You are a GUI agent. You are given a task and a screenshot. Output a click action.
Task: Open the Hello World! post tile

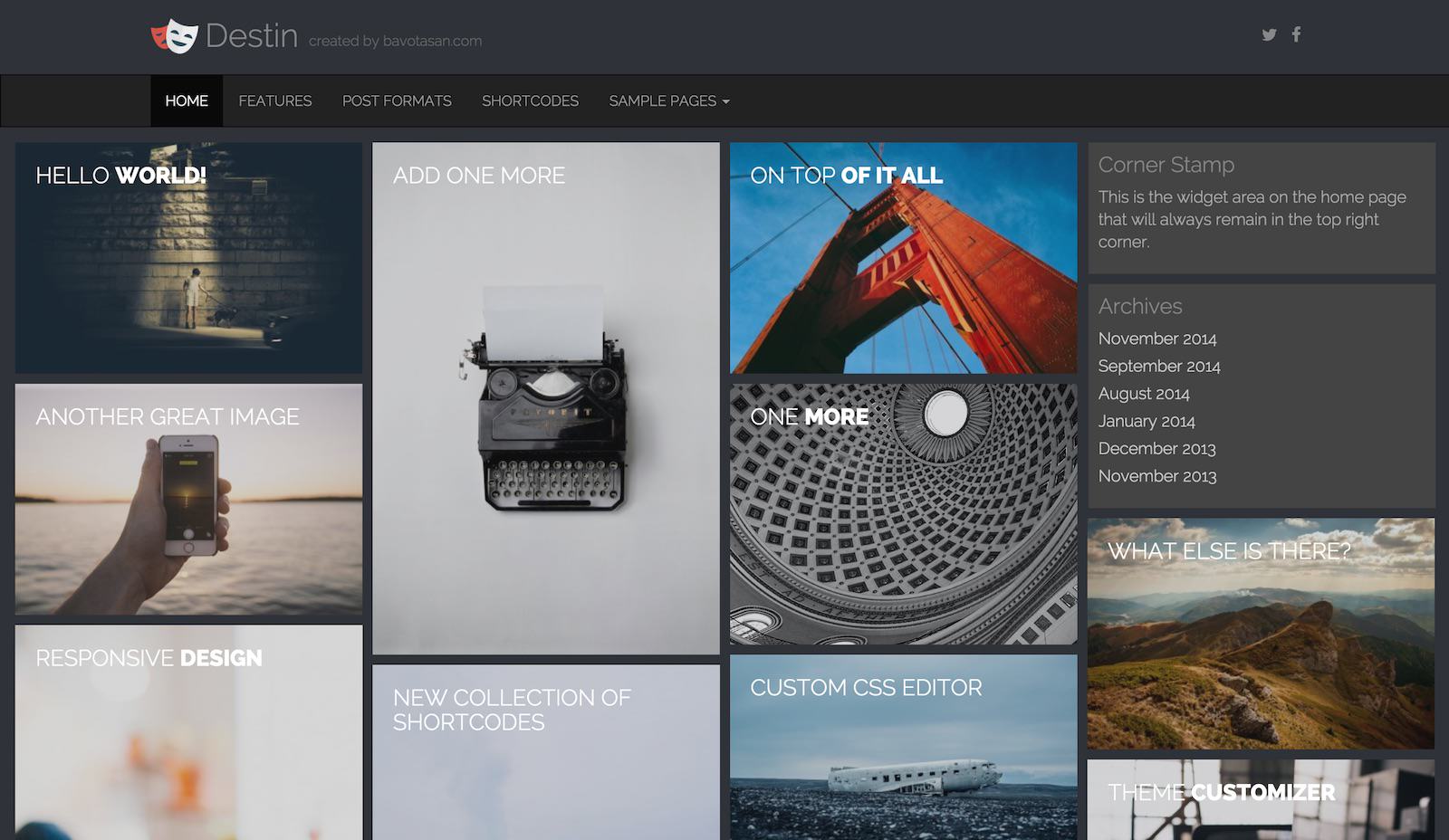pos(188,258)
